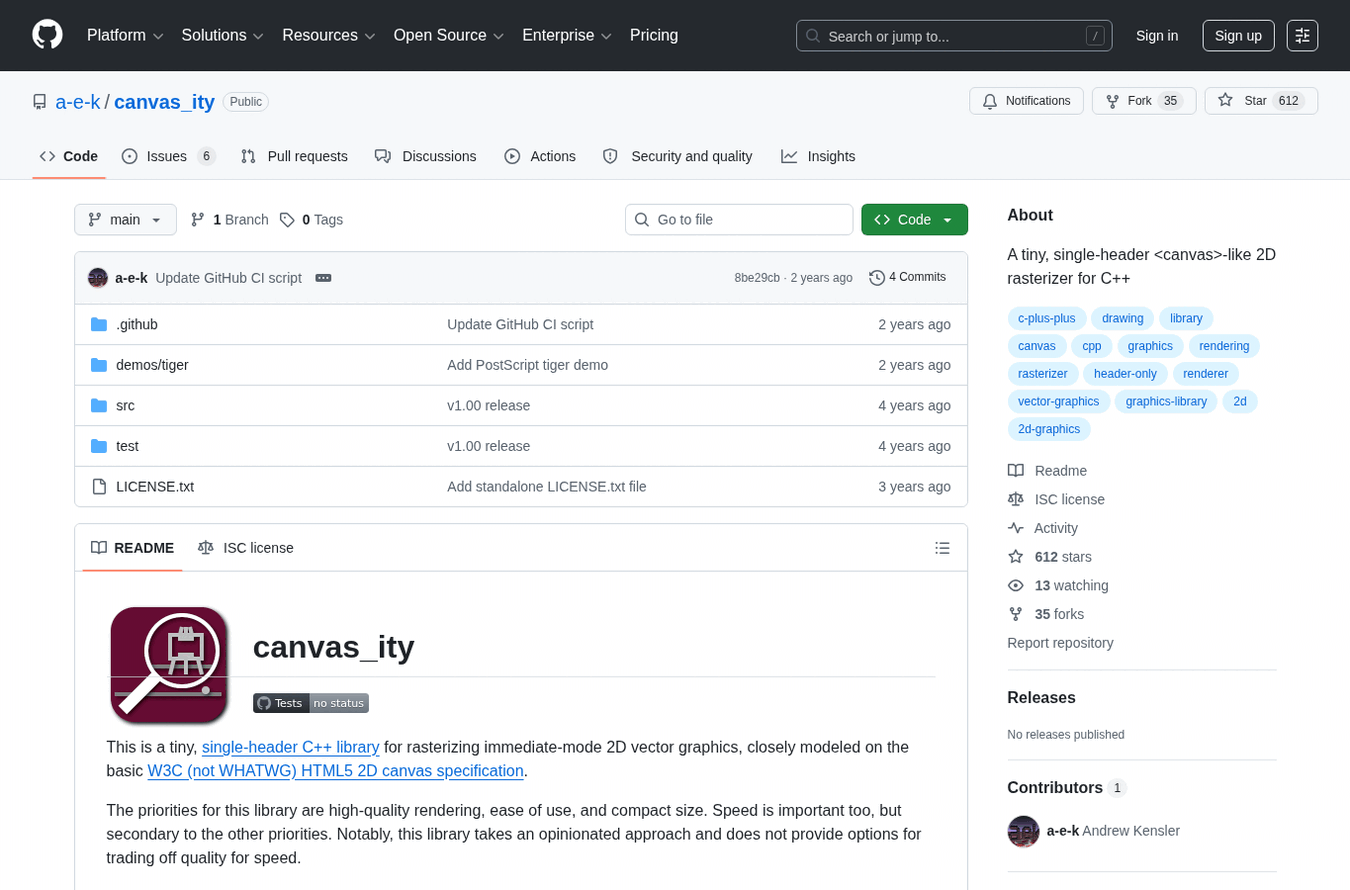
Task: Click the header-only topic tag
Action: coord(1125,374)
